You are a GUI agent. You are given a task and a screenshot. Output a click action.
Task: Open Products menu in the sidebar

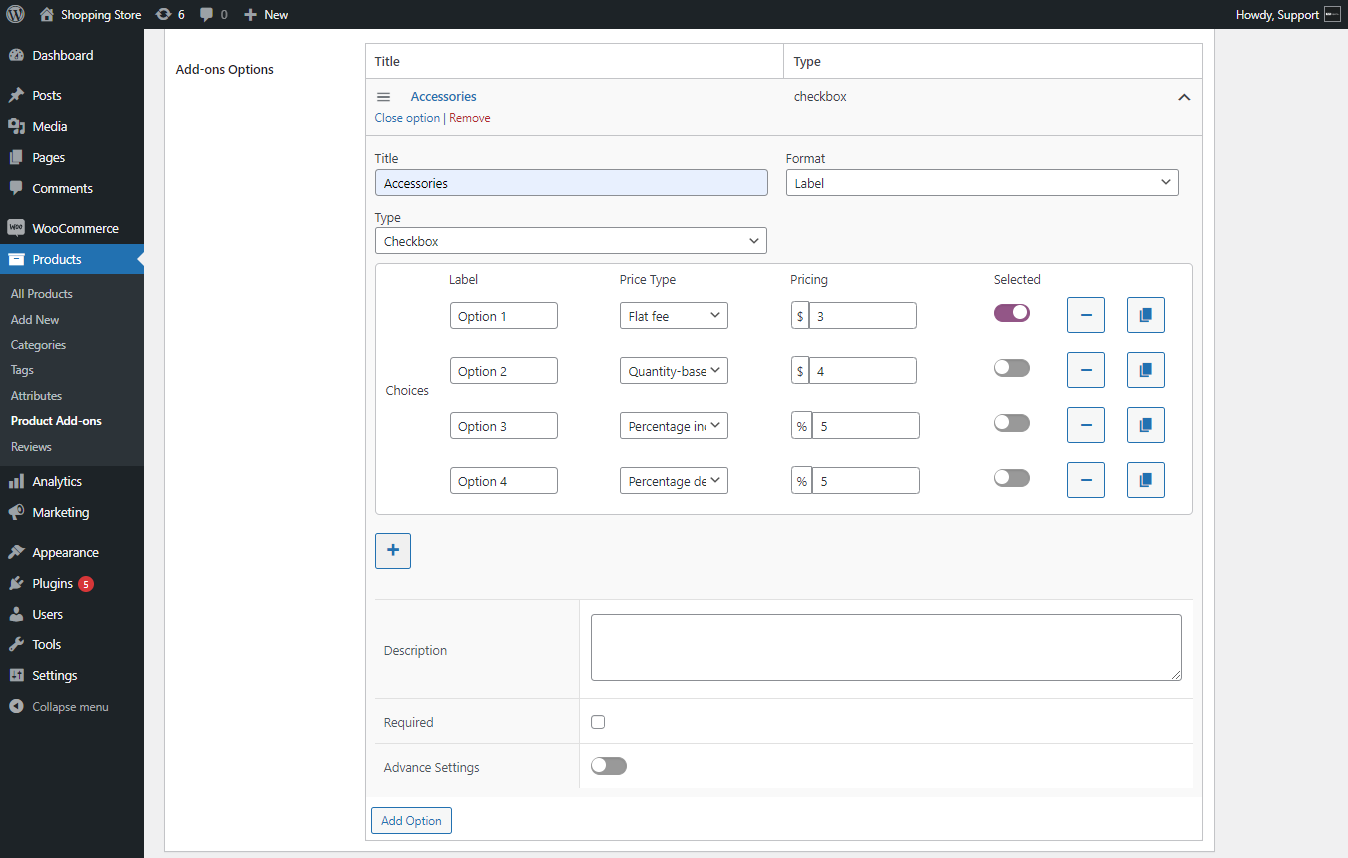tap(72, 260)
